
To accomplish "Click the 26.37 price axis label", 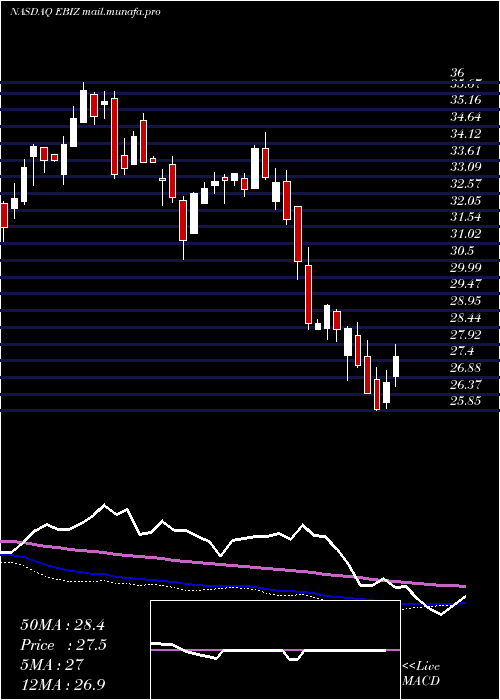I will tap(466, 384).
